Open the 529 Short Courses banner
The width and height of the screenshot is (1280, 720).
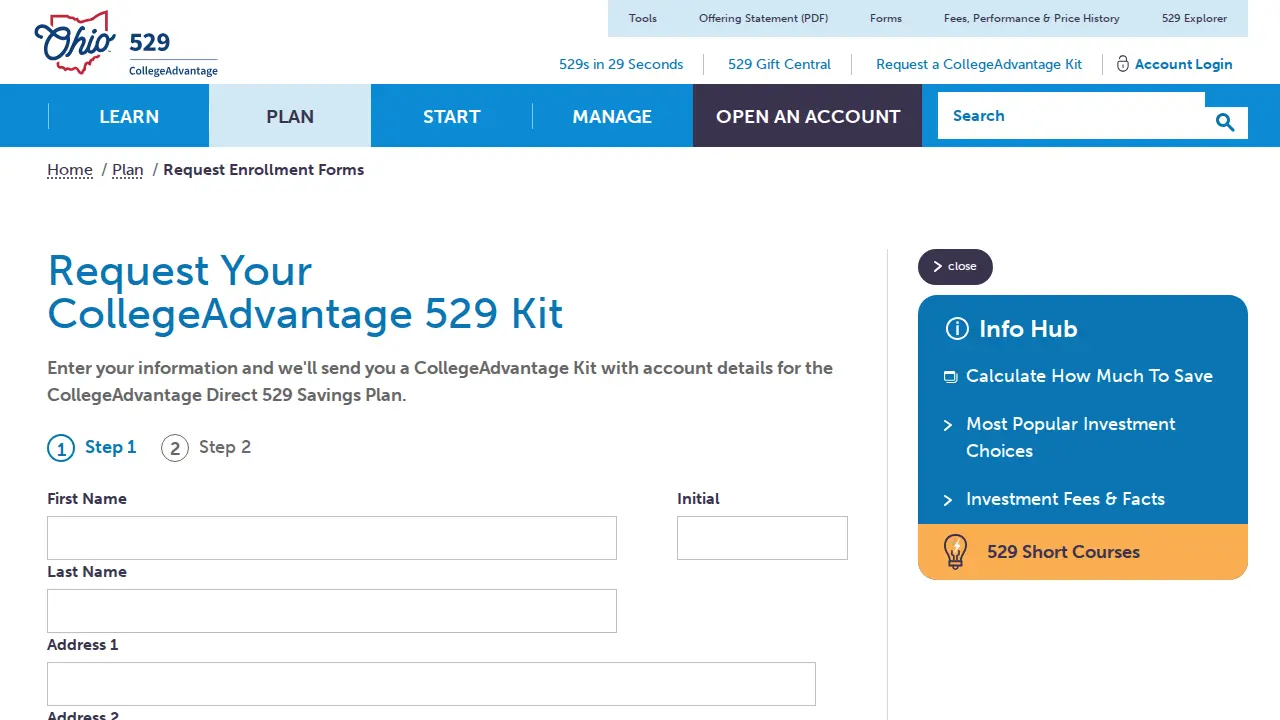tap(1083, 552)
